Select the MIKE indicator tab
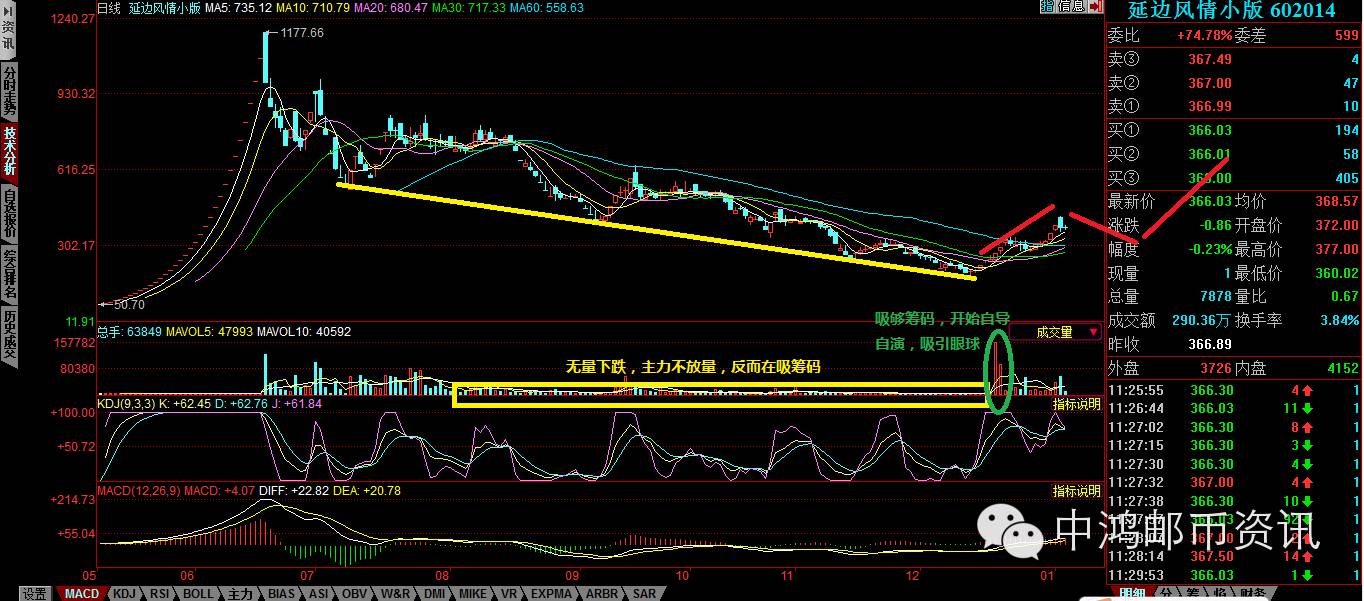 point(474,593)
